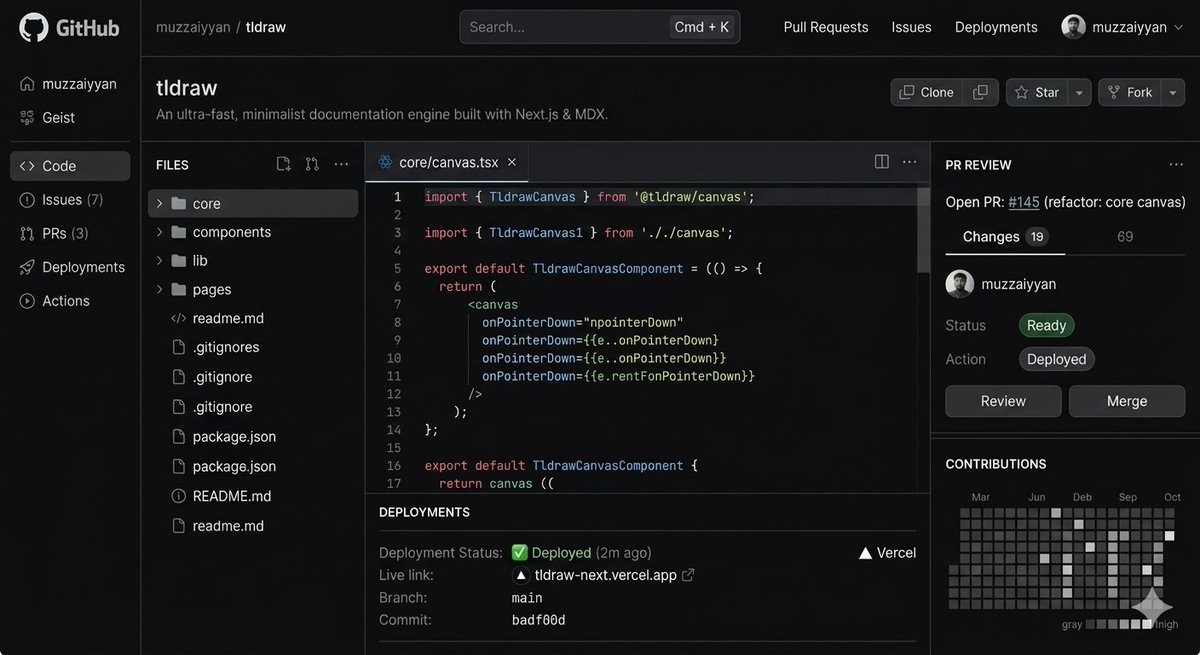Open Deployments in the top navigation

pyautogui.click(x=996, y=27)
